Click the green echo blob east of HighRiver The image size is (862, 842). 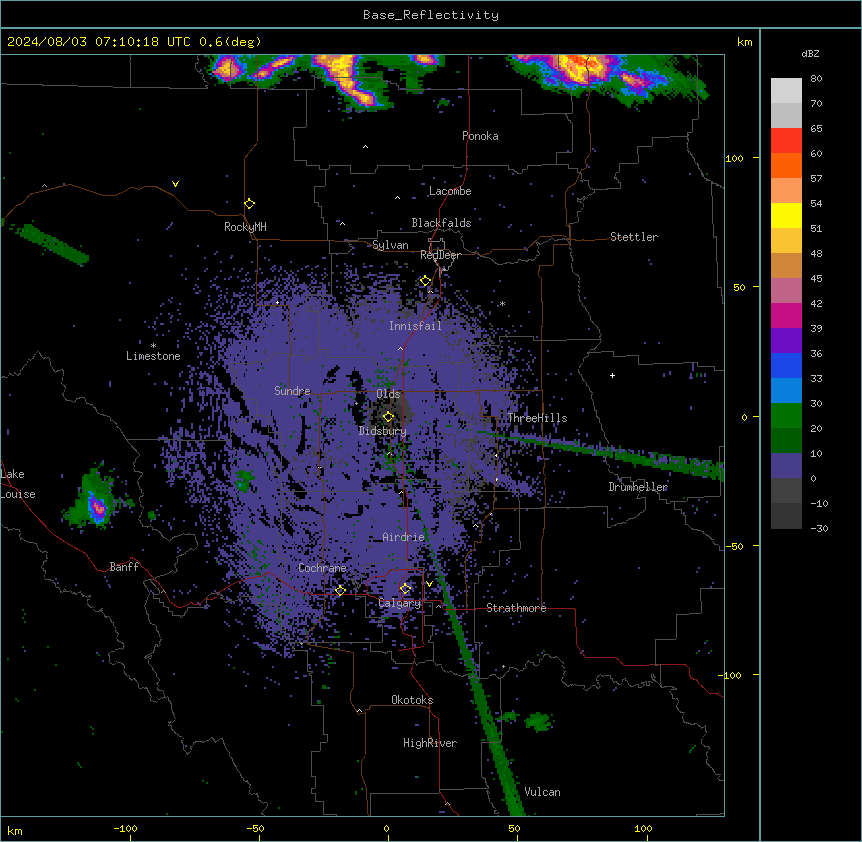click(x=538, y=722)
